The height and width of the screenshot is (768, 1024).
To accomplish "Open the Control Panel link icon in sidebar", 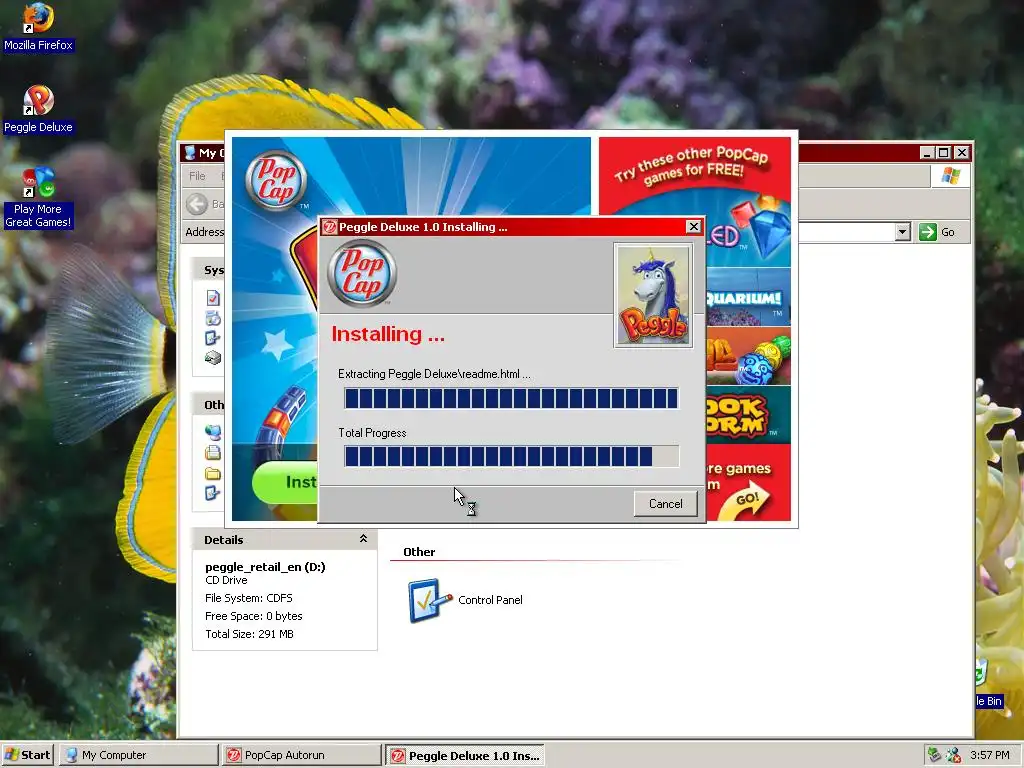I will [213, 492].
